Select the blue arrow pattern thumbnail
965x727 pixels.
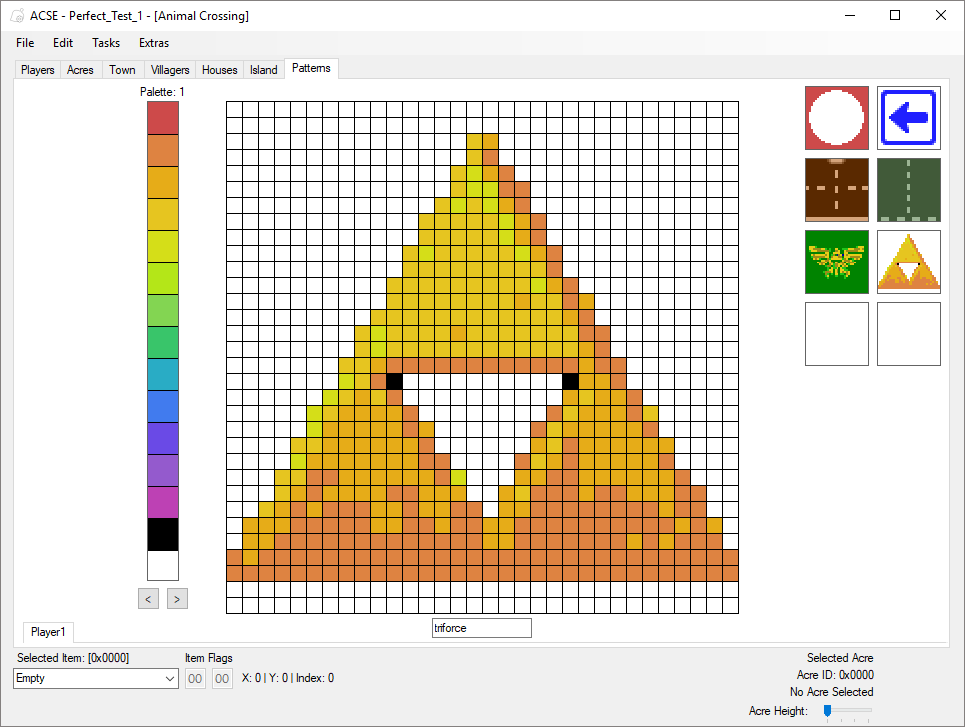pyautogui.click(x=908, y=118)
